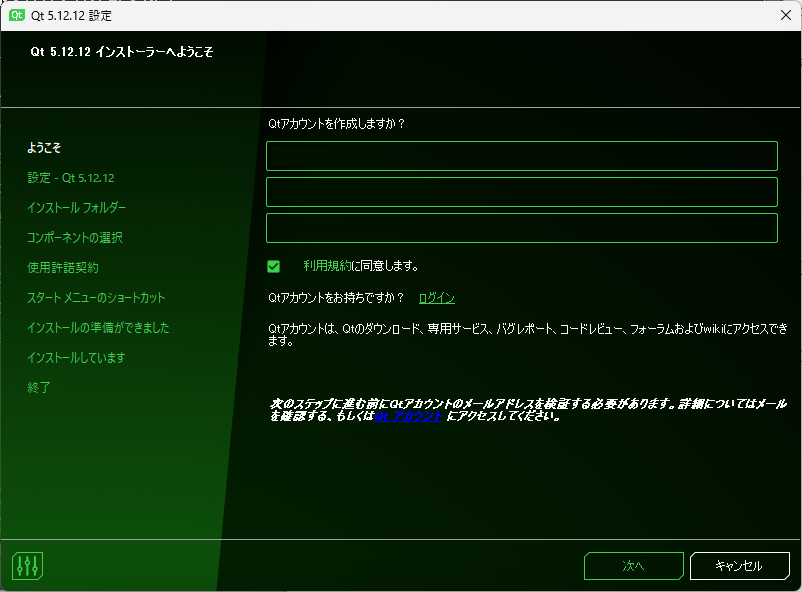
Task: Select the スタート メニューのショートカット step
Action: 96,298
